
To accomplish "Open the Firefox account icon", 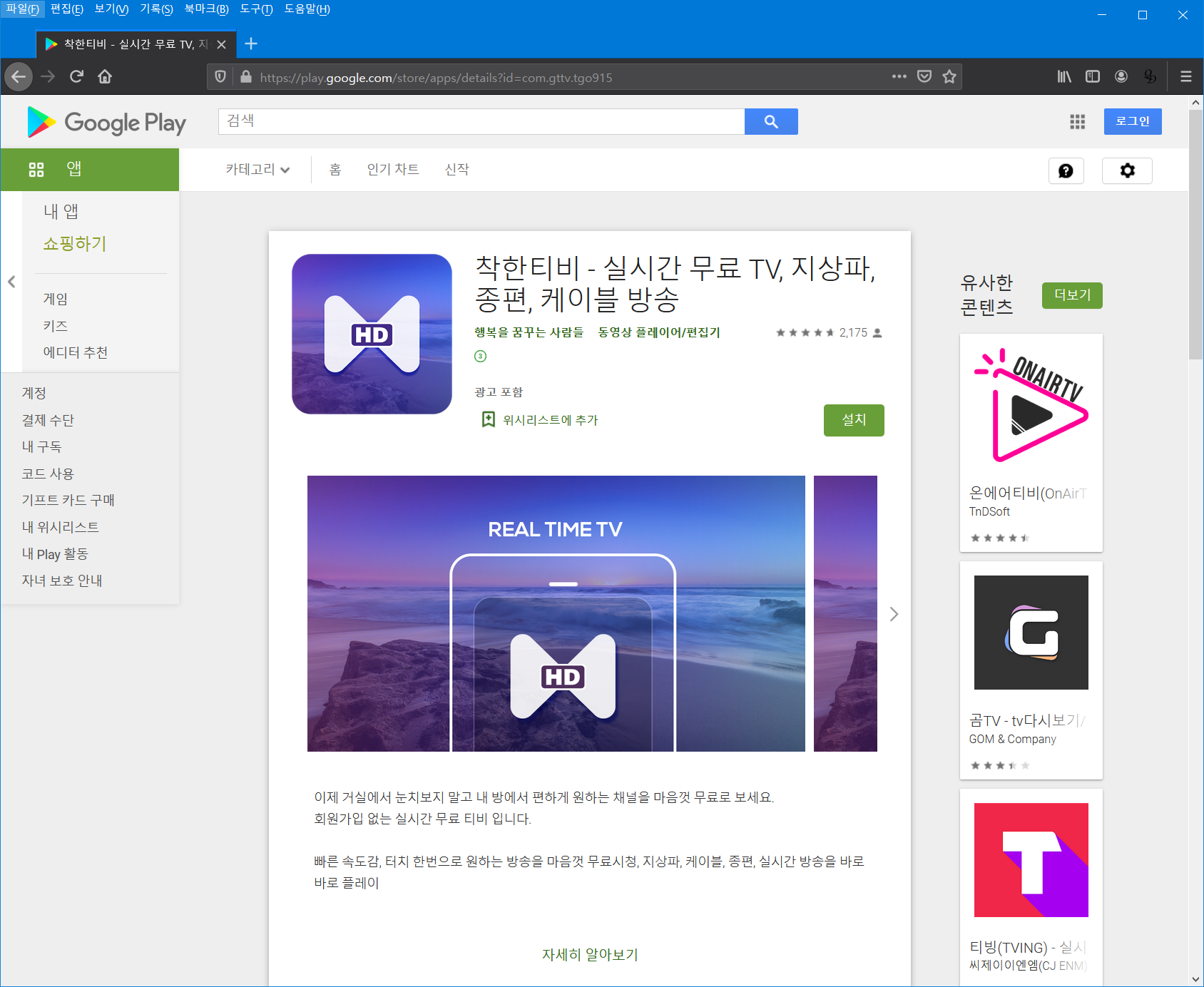I will [x=1121, y=76].
